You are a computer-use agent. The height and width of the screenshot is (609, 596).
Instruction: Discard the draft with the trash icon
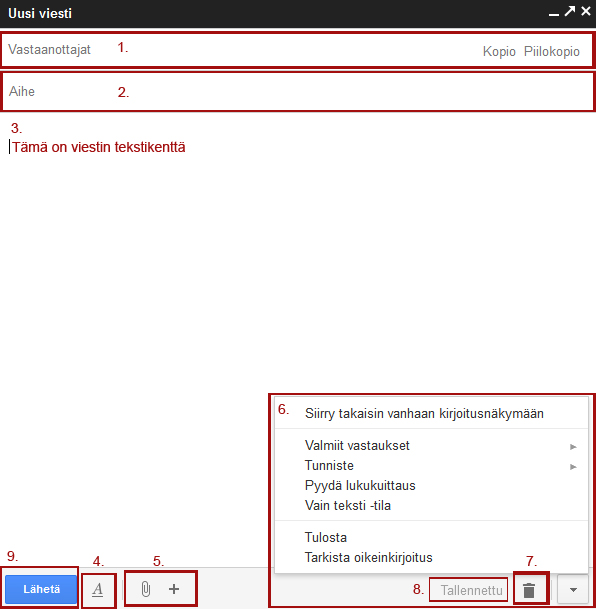(529, 590)
